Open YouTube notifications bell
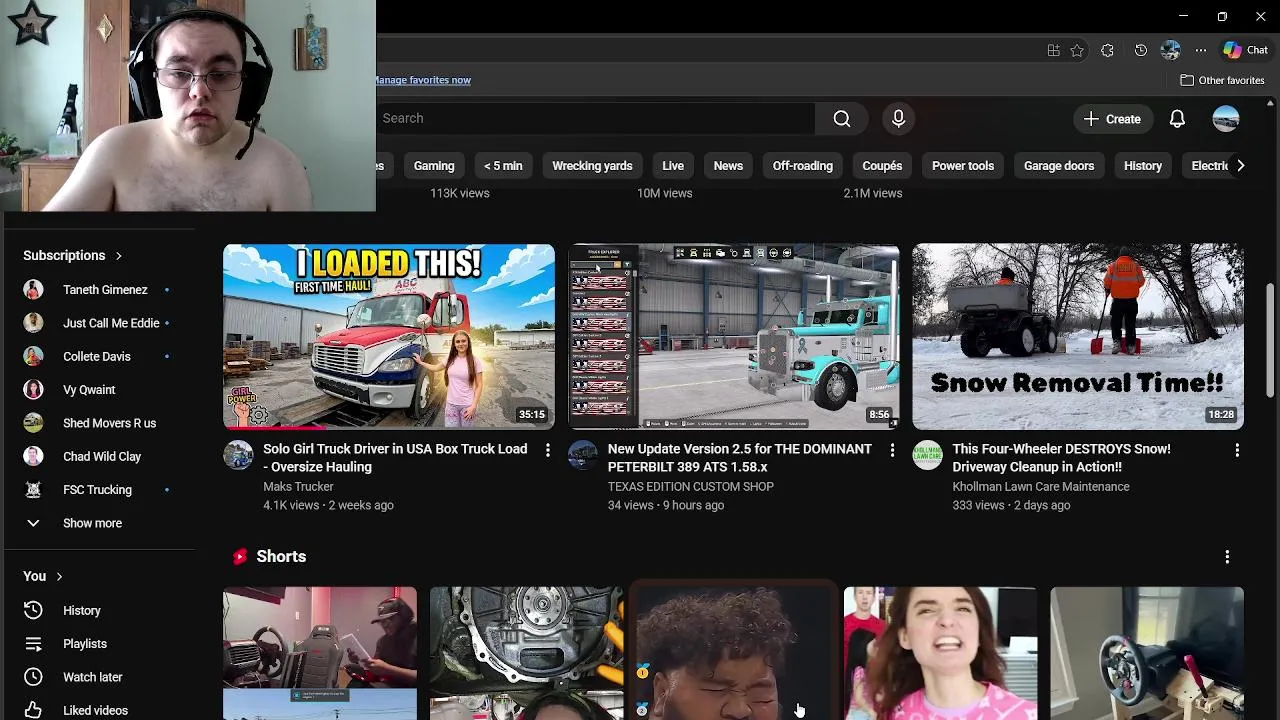1280x720 pixels. [x=1177, y=118]
